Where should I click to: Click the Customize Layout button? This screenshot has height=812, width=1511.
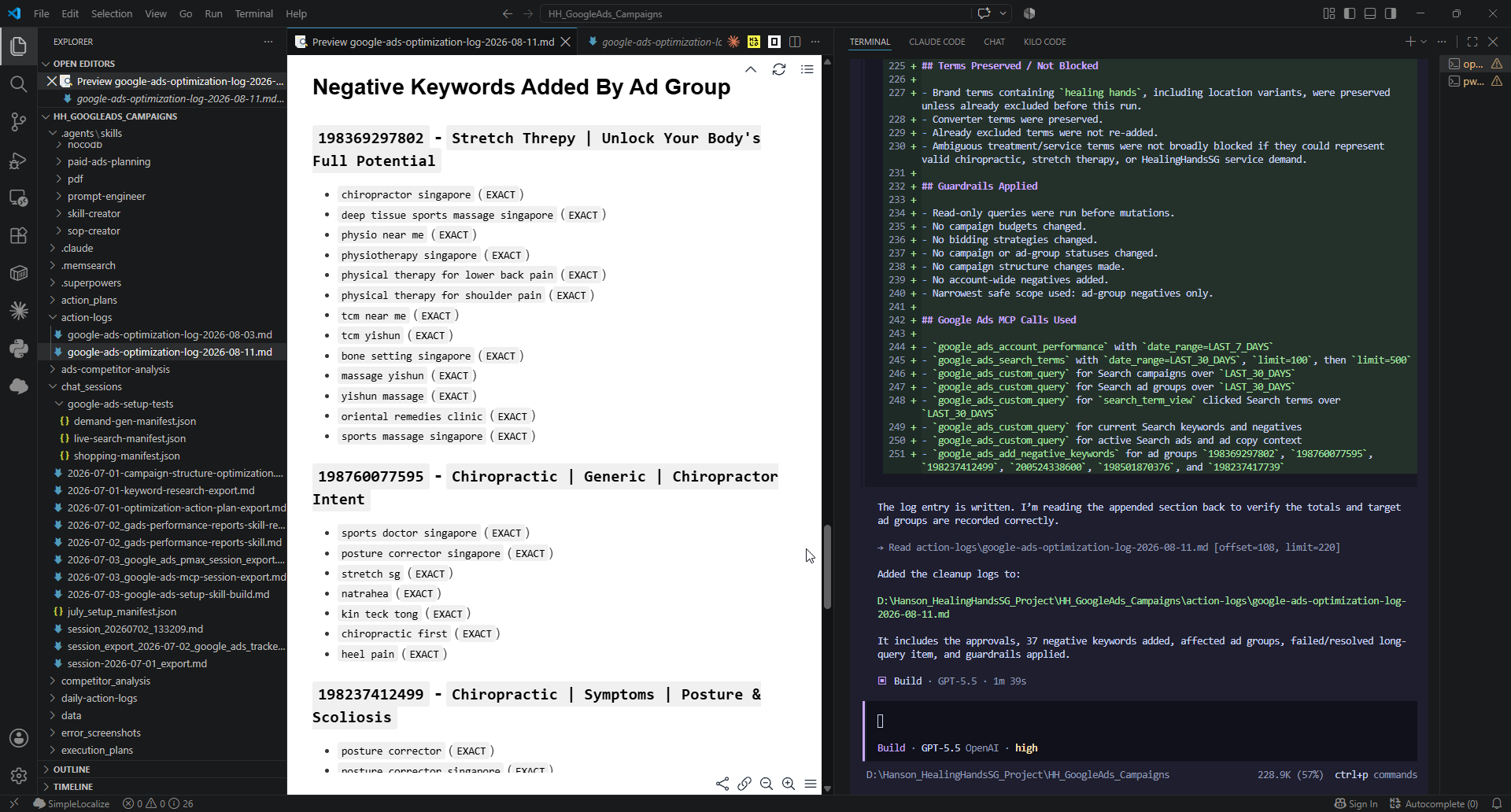[1329, 13]
